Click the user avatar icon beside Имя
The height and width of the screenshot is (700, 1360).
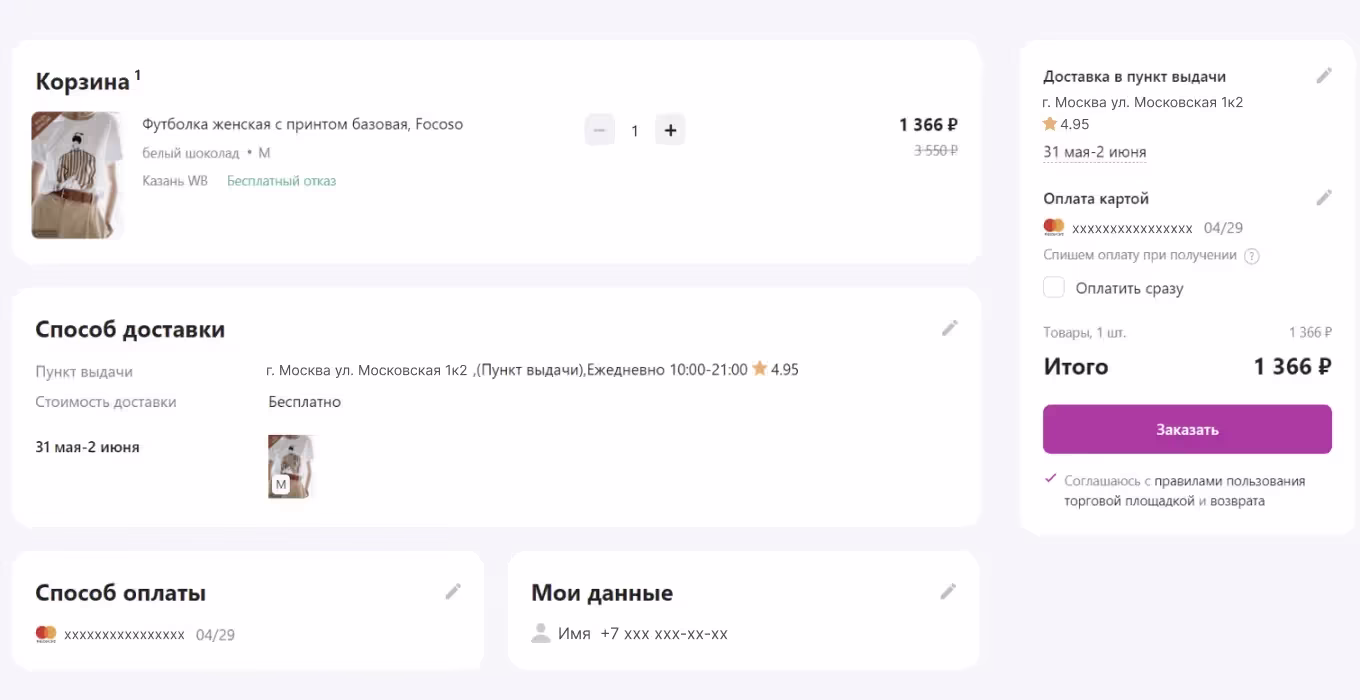click(541, 633)
